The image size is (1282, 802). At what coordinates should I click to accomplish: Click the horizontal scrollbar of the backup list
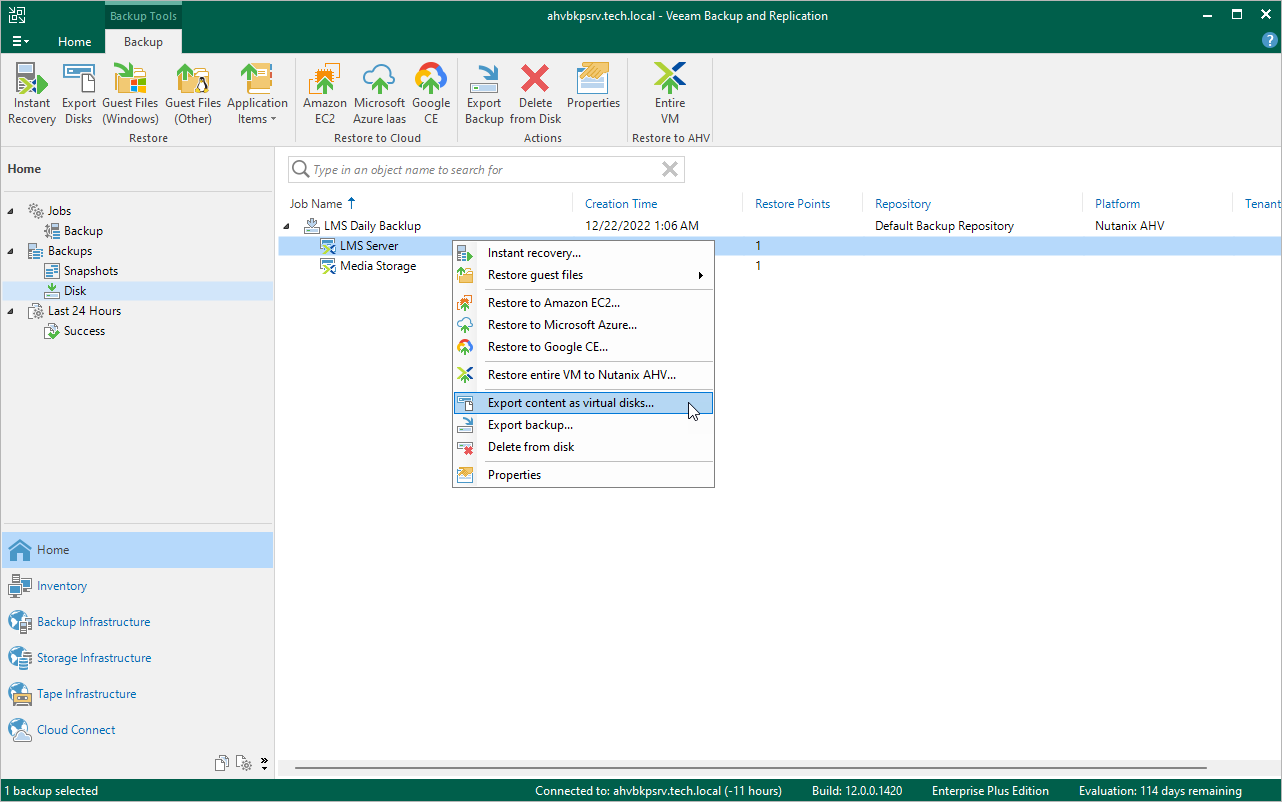pyautogui.click(x=750, y=768)
